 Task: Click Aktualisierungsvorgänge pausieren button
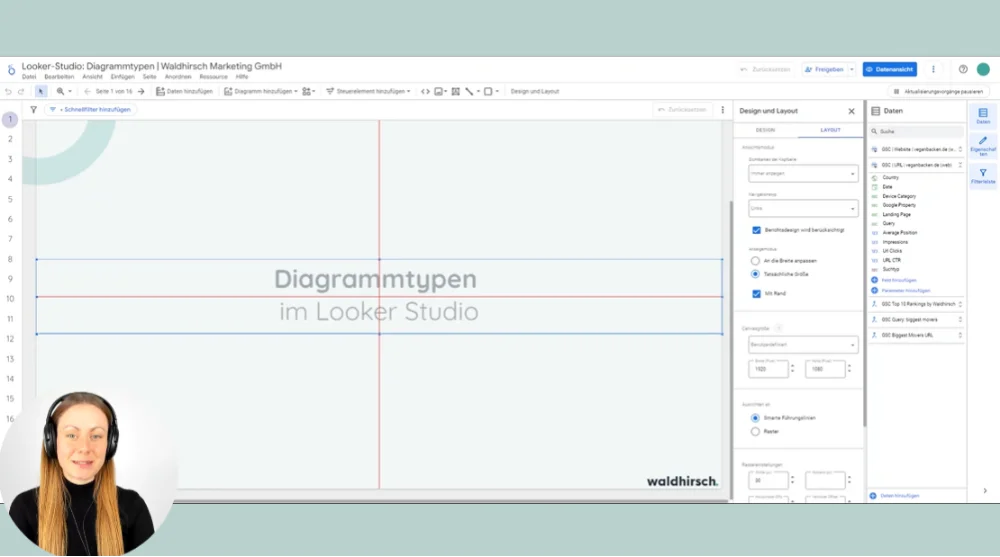pyautogui.click(x=938, y=91)
